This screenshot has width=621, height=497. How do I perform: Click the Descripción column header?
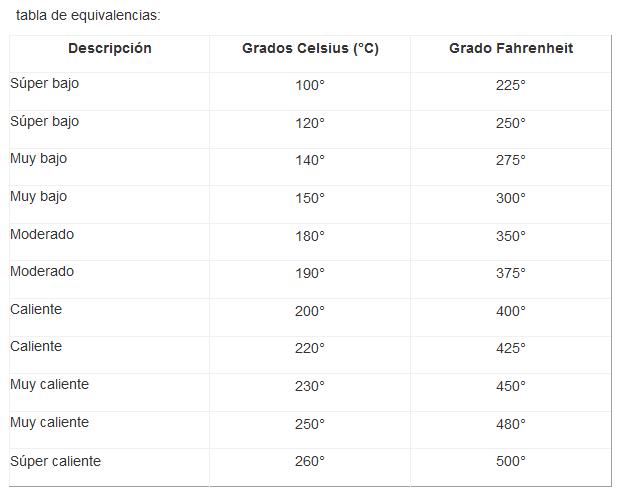click(x=110, y=48)
